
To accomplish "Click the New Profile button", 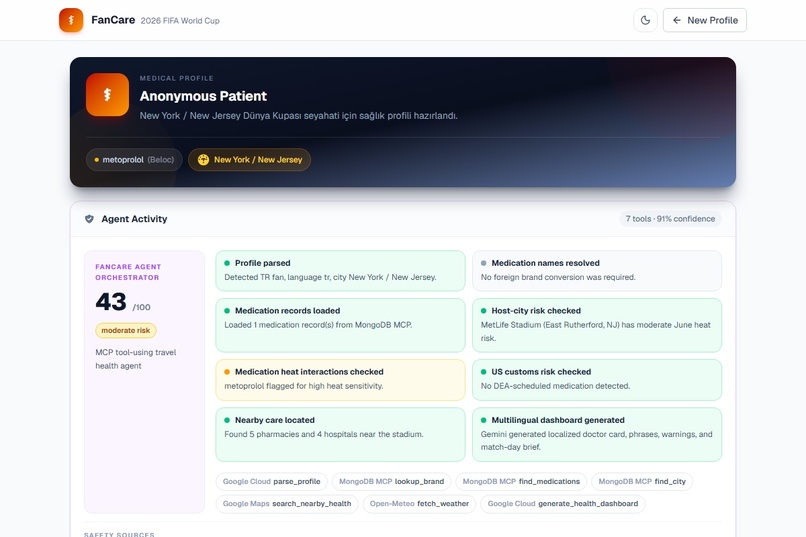I will [705, 21].
